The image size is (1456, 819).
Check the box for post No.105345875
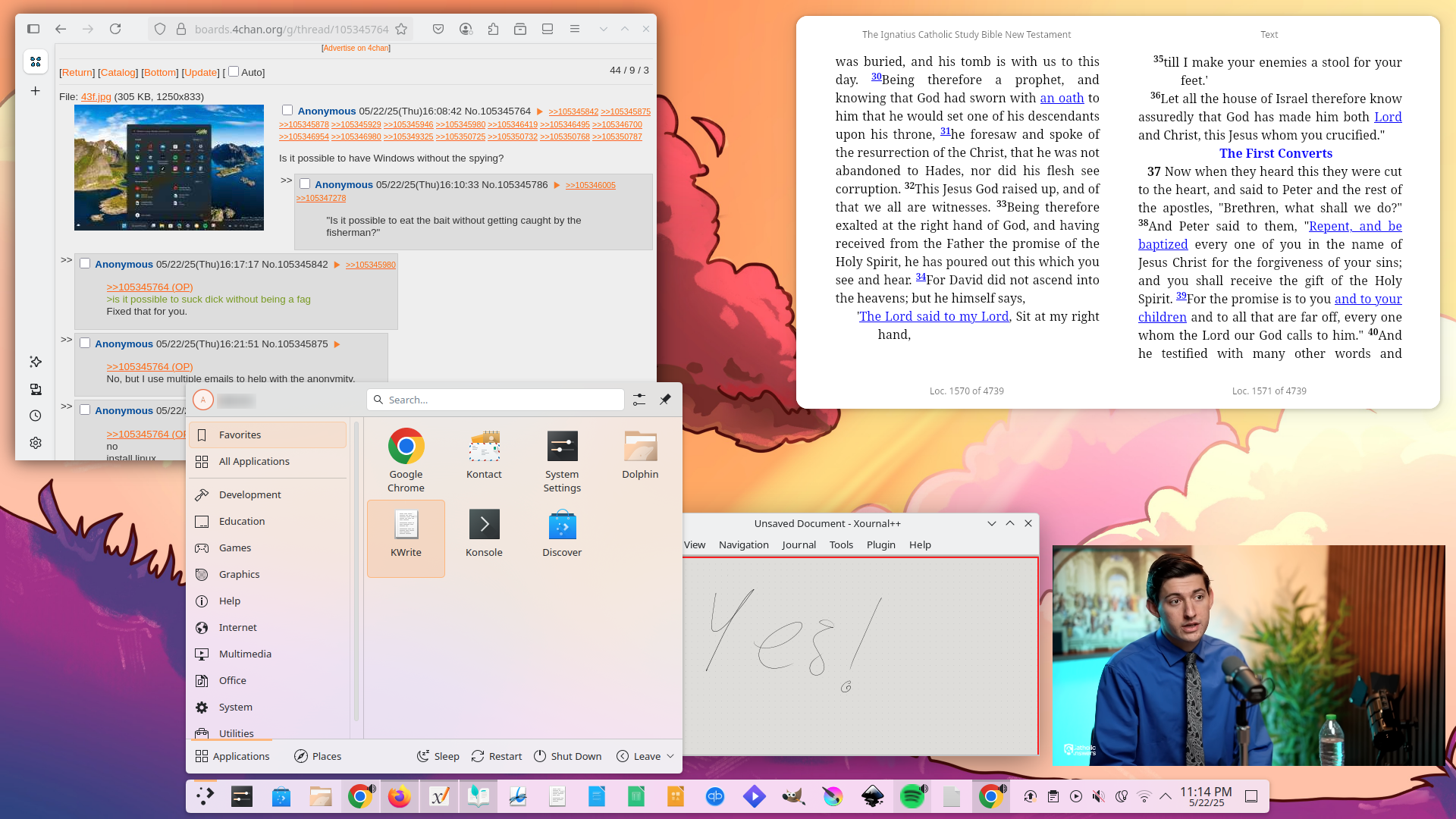85,343
